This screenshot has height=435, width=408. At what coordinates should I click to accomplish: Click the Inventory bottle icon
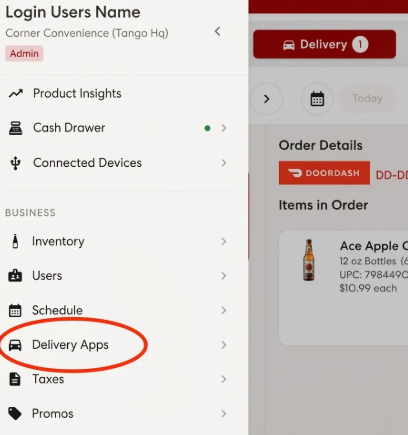click(15, 241)
